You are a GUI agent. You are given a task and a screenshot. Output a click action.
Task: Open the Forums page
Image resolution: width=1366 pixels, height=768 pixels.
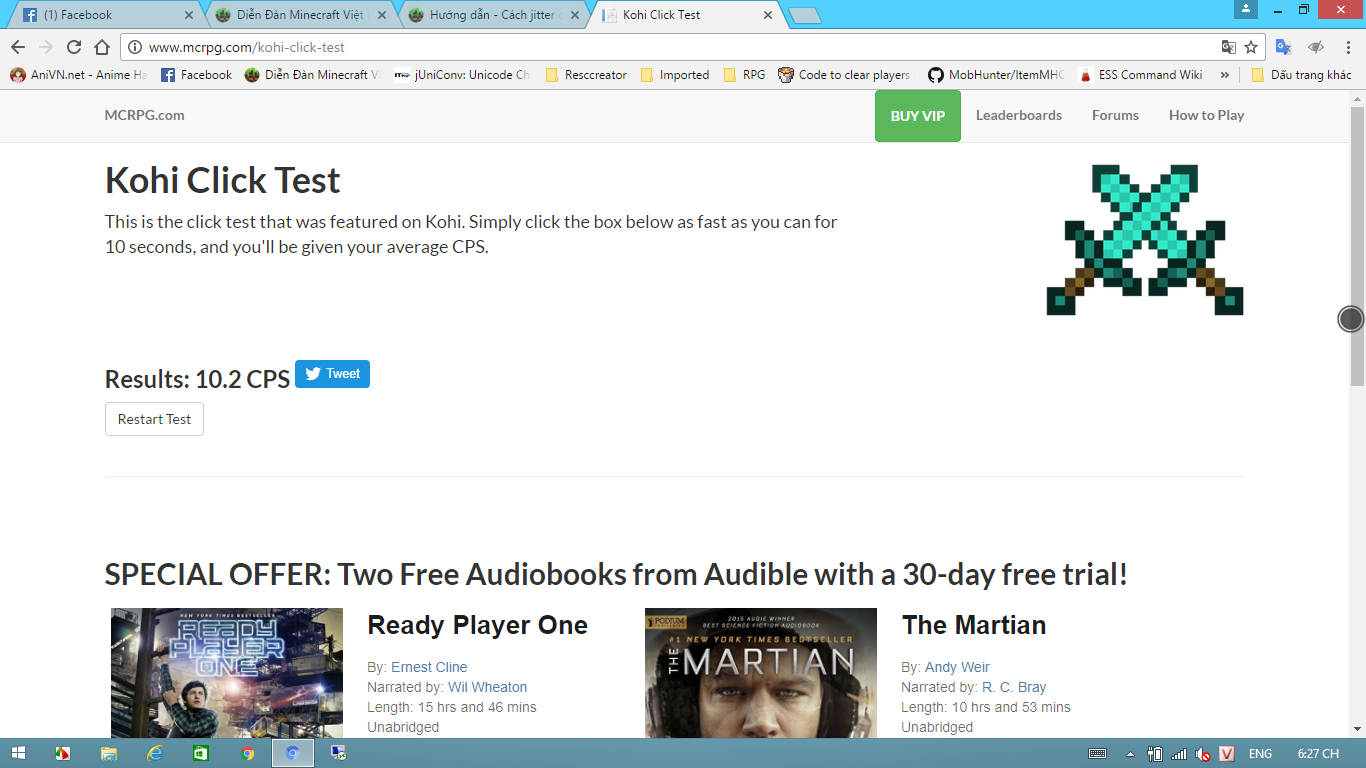coord(1115,115)
